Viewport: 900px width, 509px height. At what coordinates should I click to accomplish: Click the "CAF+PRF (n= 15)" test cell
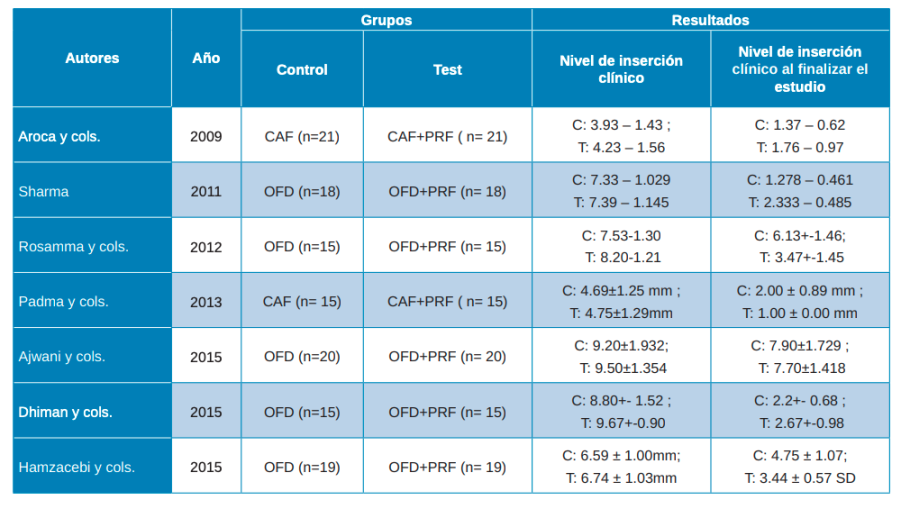447,301
